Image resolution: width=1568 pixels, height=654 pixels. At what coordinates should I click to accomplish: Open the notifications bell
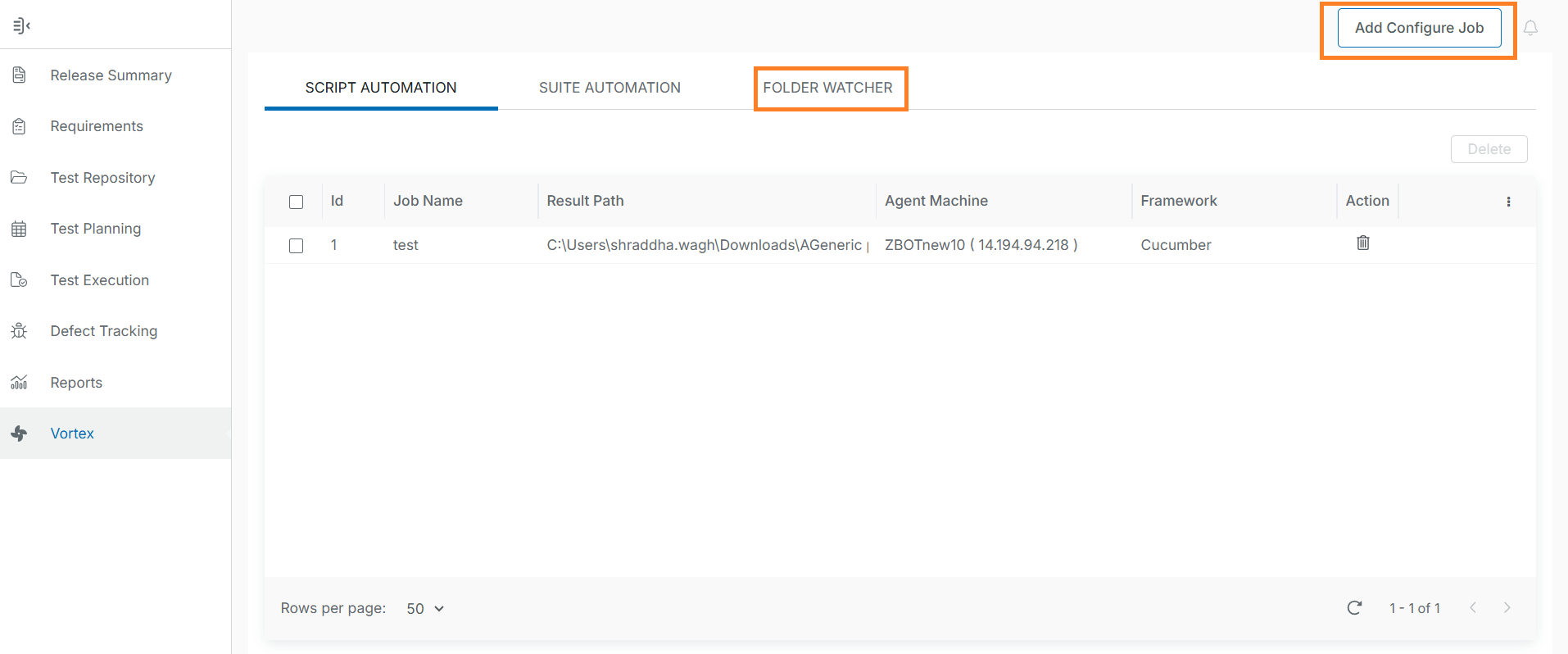[x=1530, y=28]
